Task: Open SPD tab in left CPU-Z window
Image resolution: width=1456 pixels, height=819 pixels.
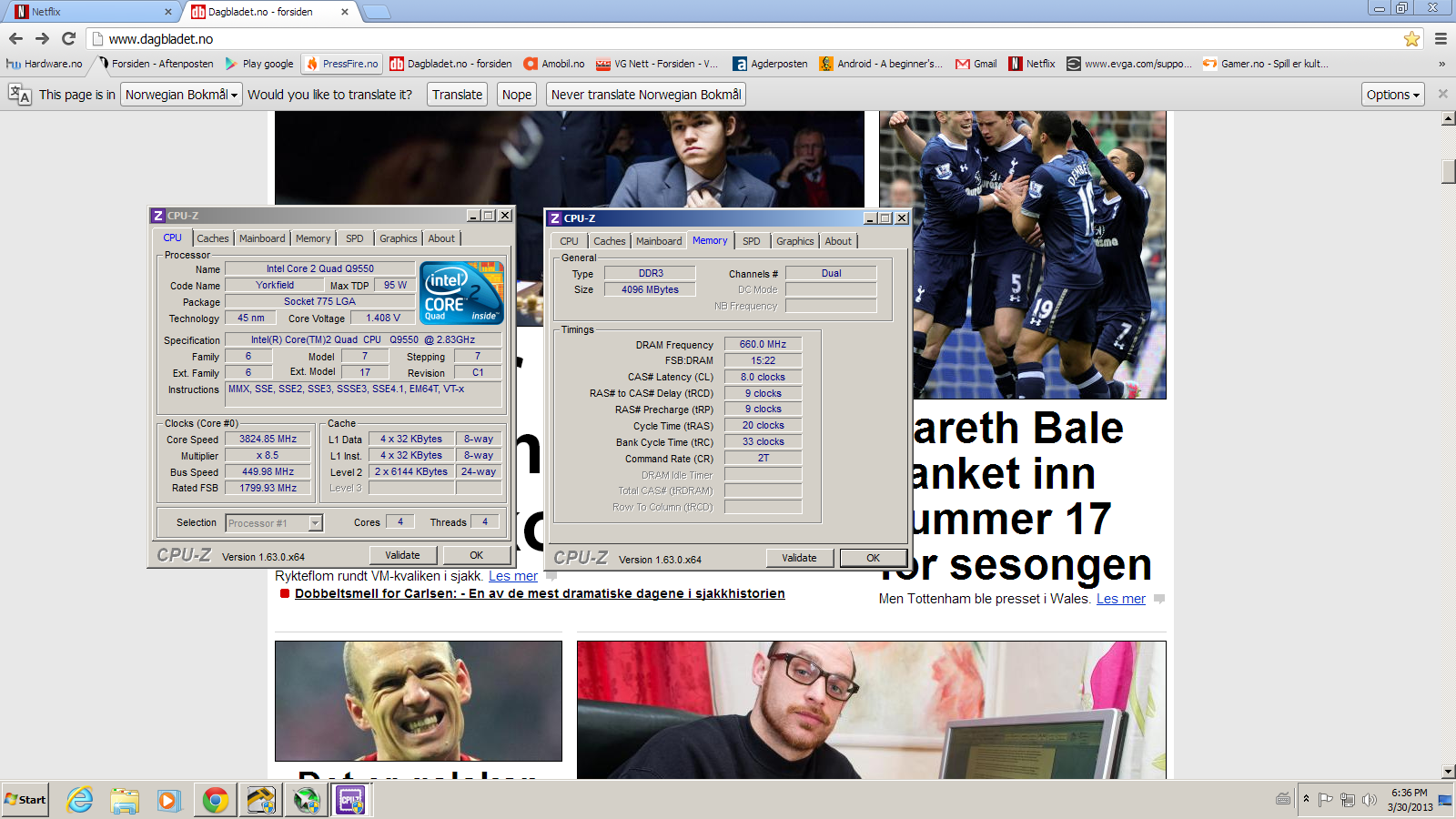Action: [355, 238]
